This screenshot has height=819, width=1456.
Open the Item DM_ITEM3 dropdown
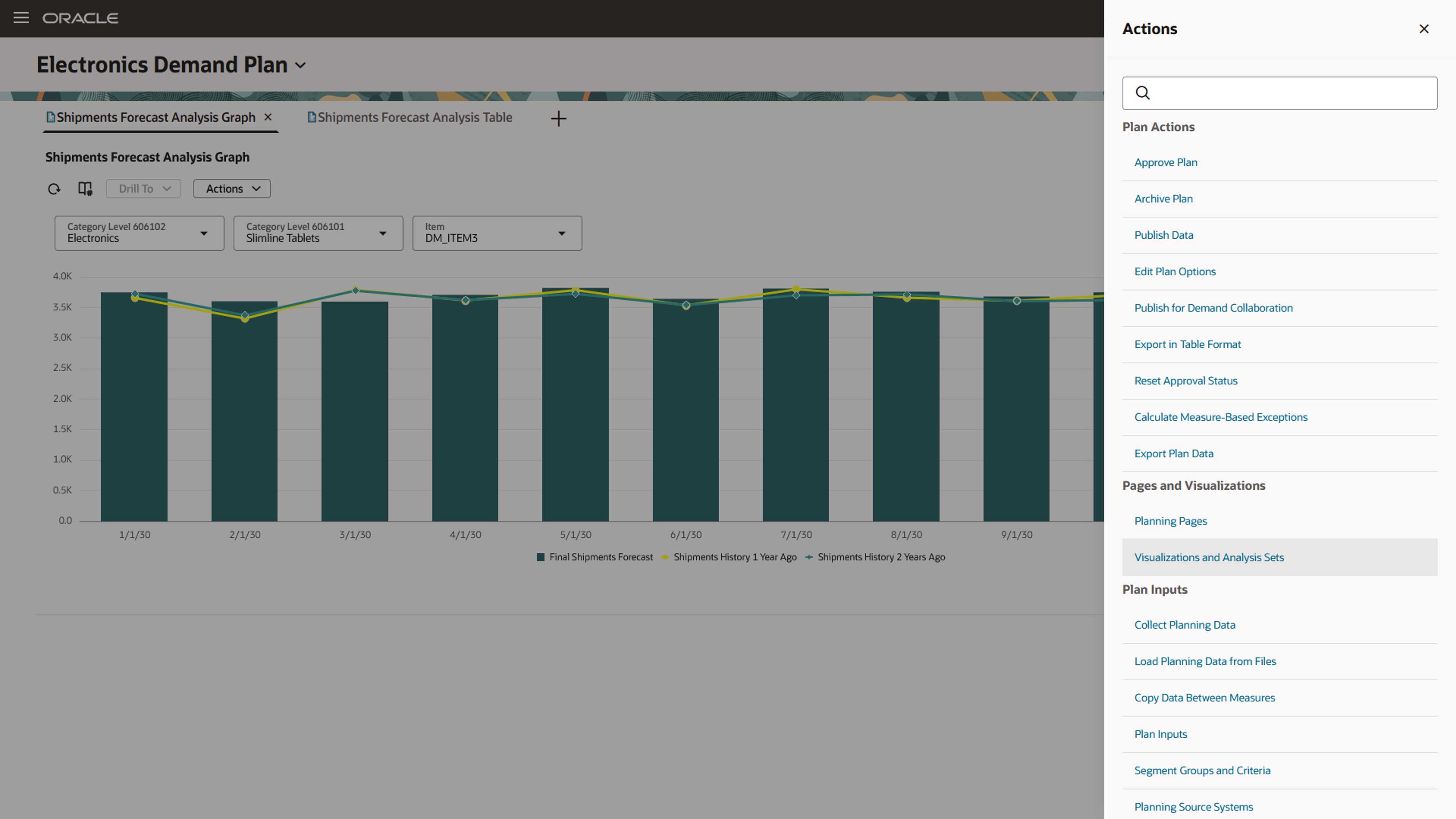coord(497,233)
